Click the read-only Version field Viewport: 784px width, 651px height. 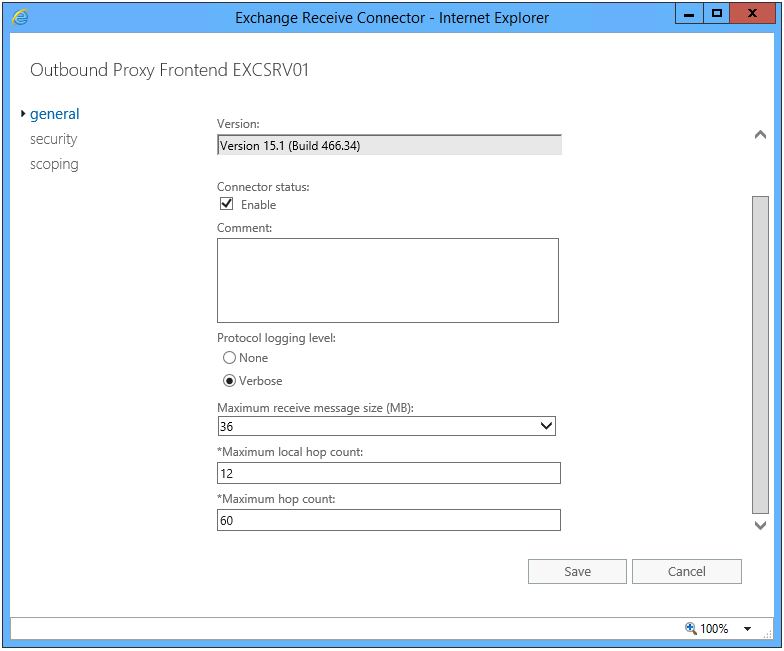[x=389, y=145]
